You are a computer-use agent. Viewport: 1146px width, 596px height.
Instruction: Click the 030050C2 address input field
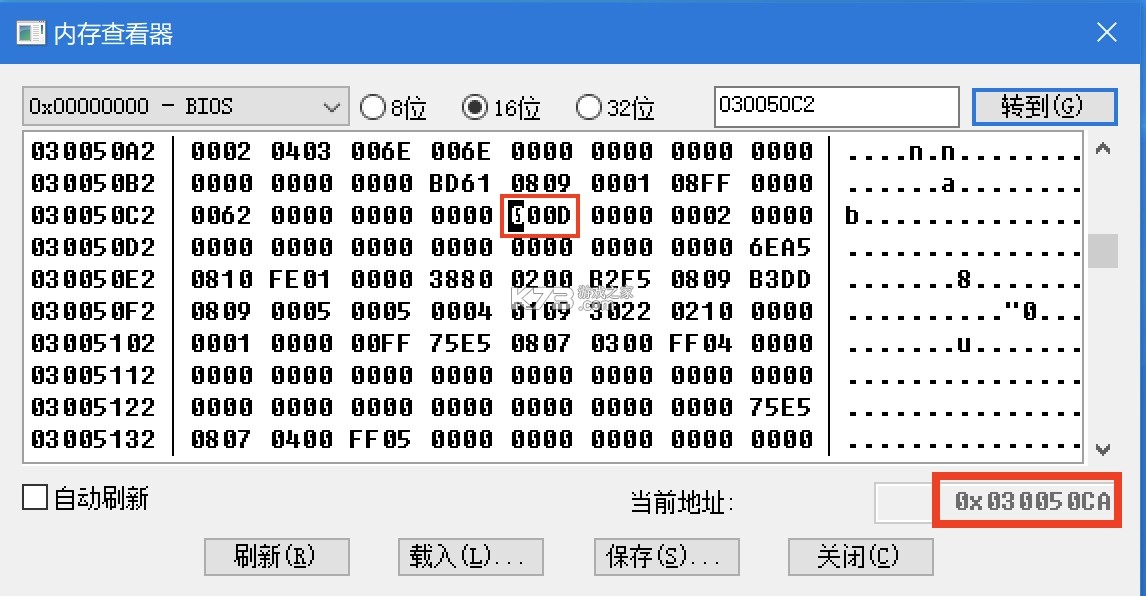point(836,105)
